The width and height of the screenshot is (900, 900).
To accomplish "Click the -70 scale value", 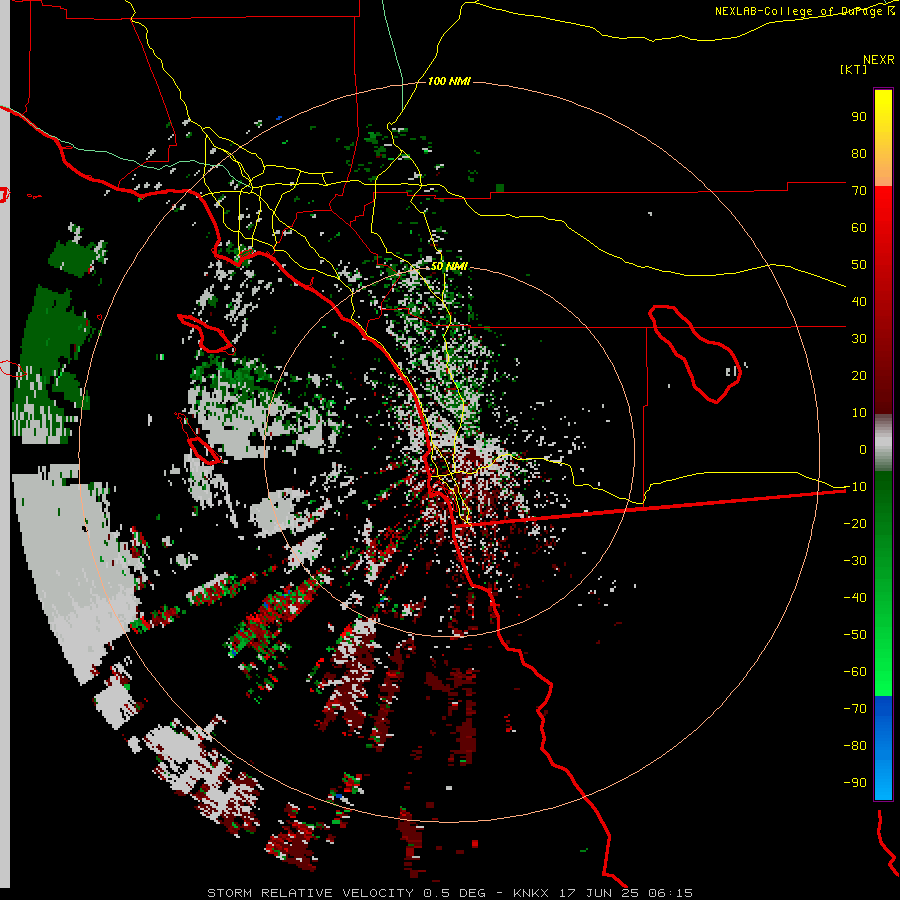I will coord(855,708).
